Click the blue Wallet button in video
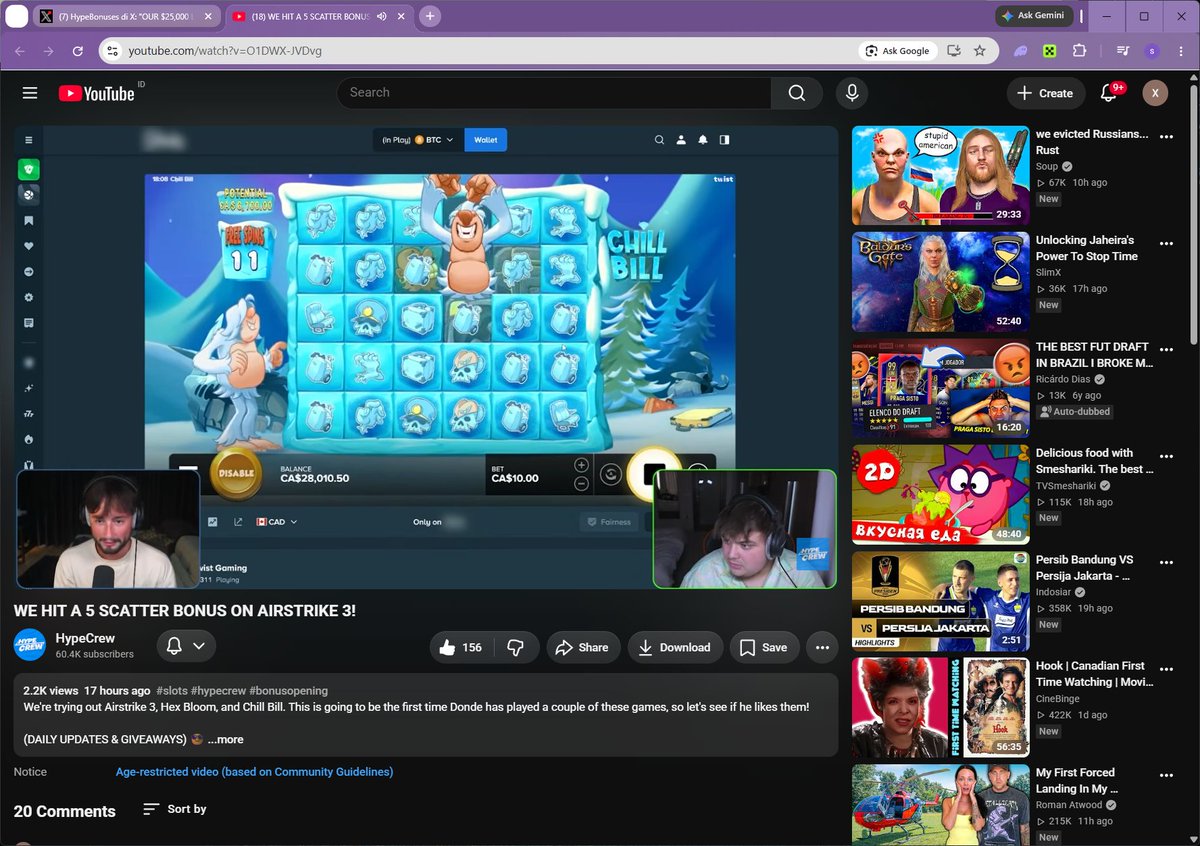Screen dimensions: 1200x846 [x=486, y=140]
